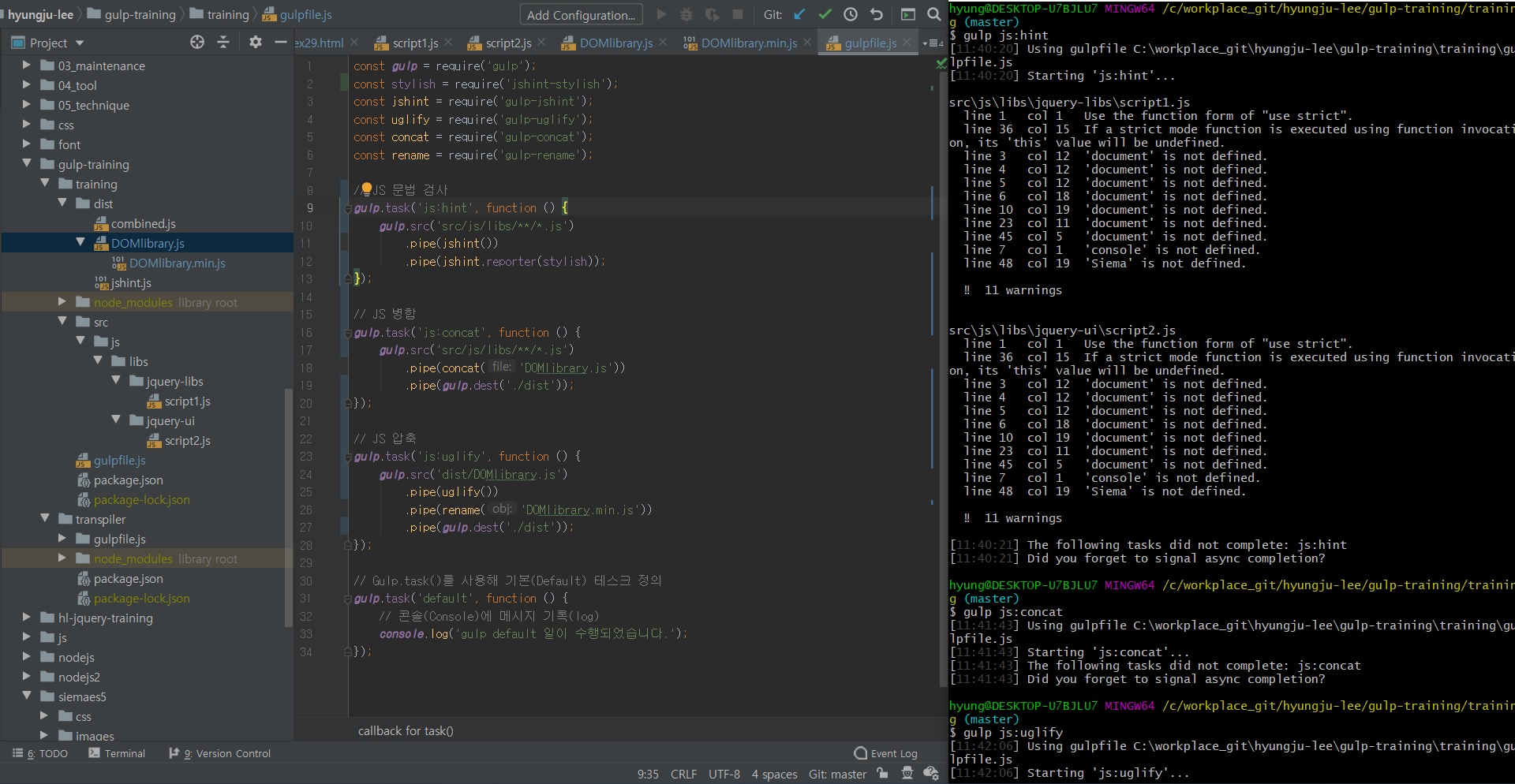Toggle the read-only lock icon in status bar
Screen dimensions: 1515x784
click(882, 774)
